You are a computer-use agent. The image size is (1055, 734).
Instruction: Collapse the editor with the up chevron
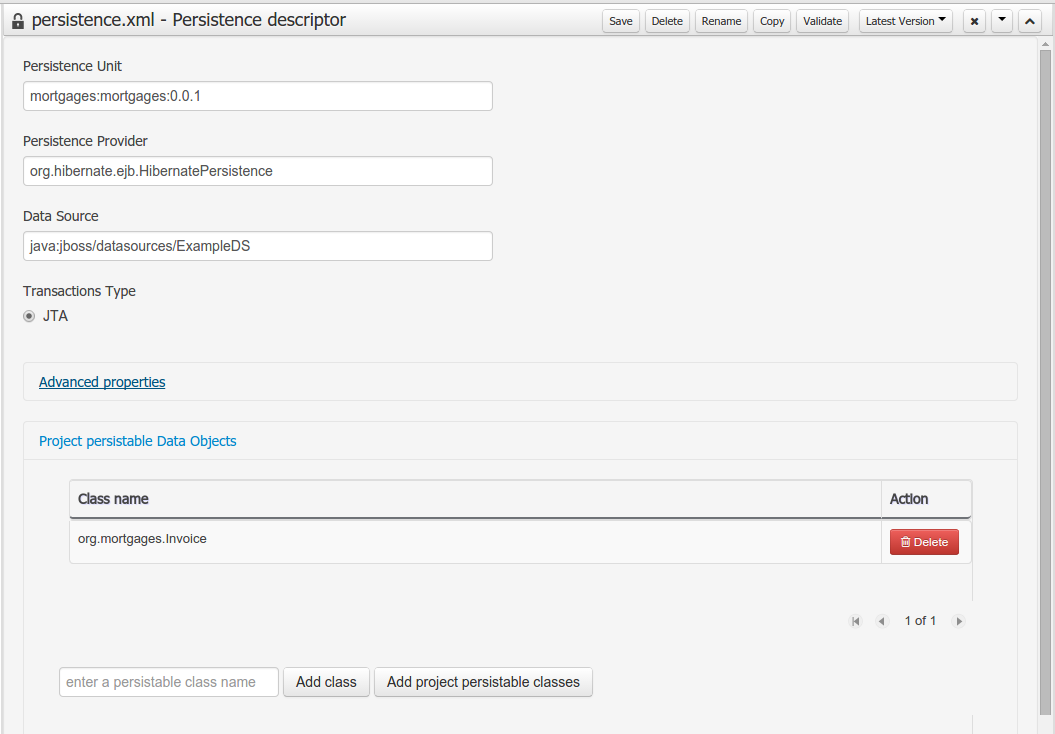1030,21
